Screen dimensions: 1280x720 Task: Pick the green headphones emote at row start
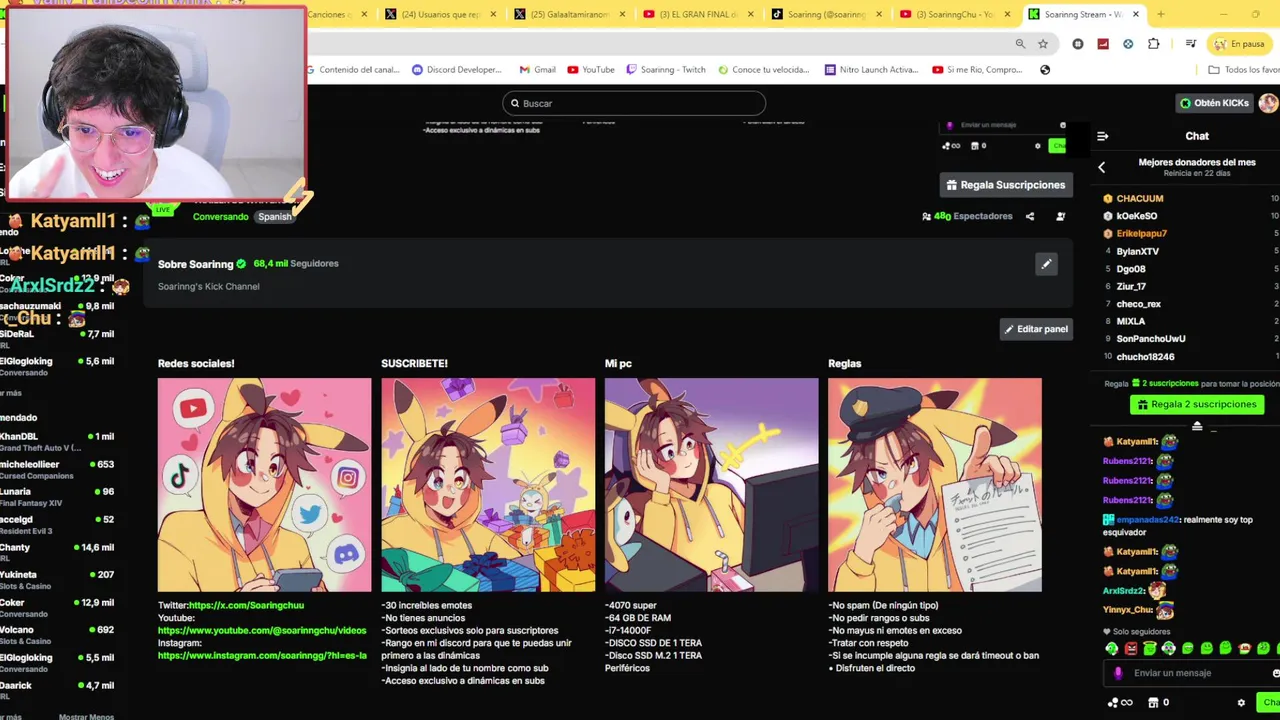click(x=1112, y=648)
